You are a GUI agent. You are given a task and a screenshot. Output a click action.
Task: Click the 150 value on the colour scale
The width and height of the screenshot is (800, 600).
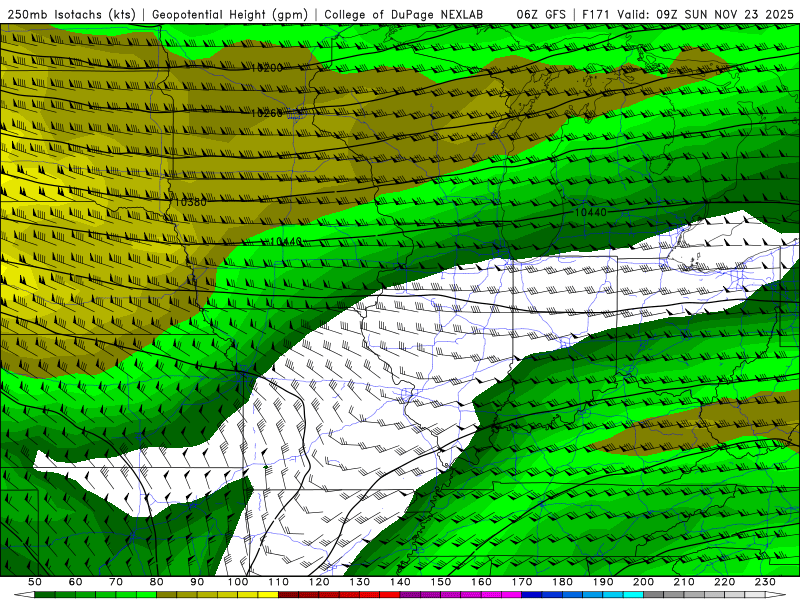441,582
